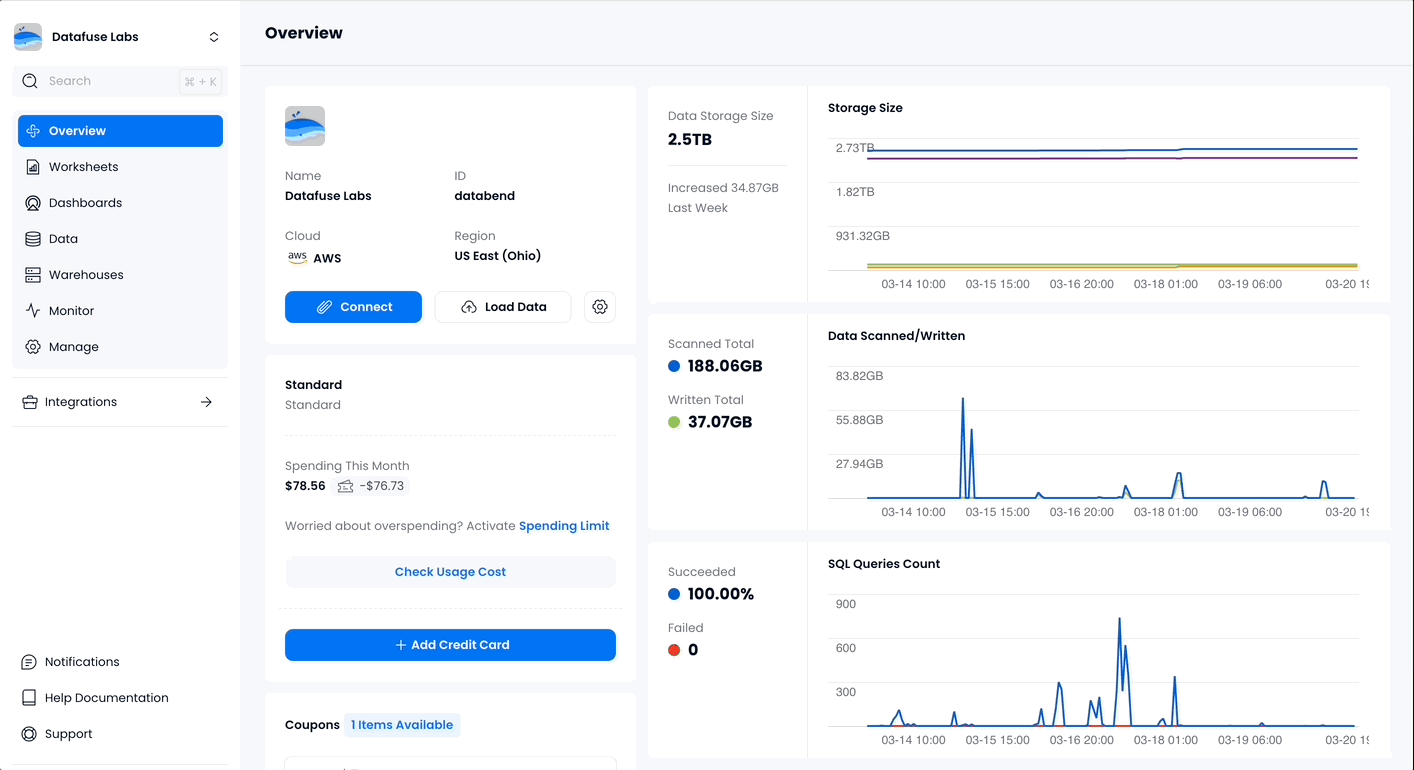Open the Monitor page
Viewport: 1414px width, 770px height.
[x=120, y=311]
